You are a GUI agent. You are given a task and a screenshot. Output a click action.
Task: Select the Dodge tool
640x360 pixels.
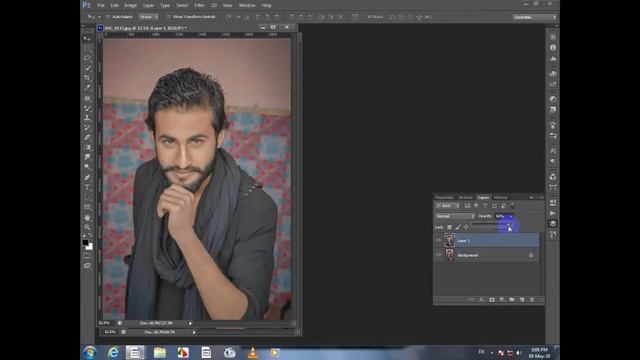click(x=87, y=167)
